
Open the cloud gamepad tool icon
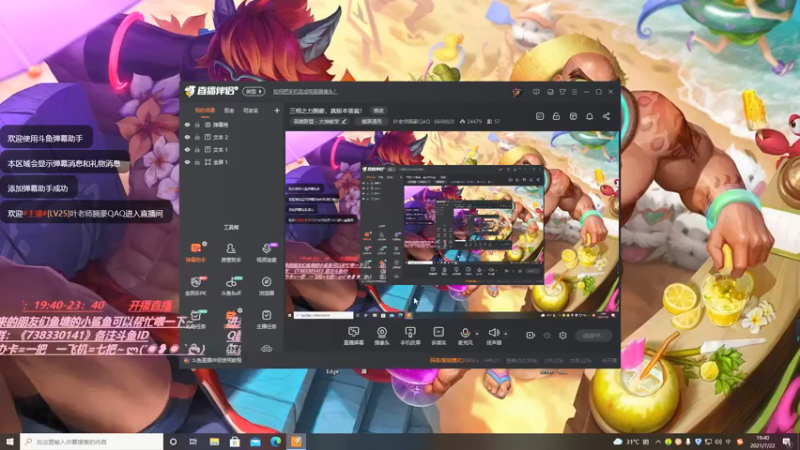click(x=266, y=349)
